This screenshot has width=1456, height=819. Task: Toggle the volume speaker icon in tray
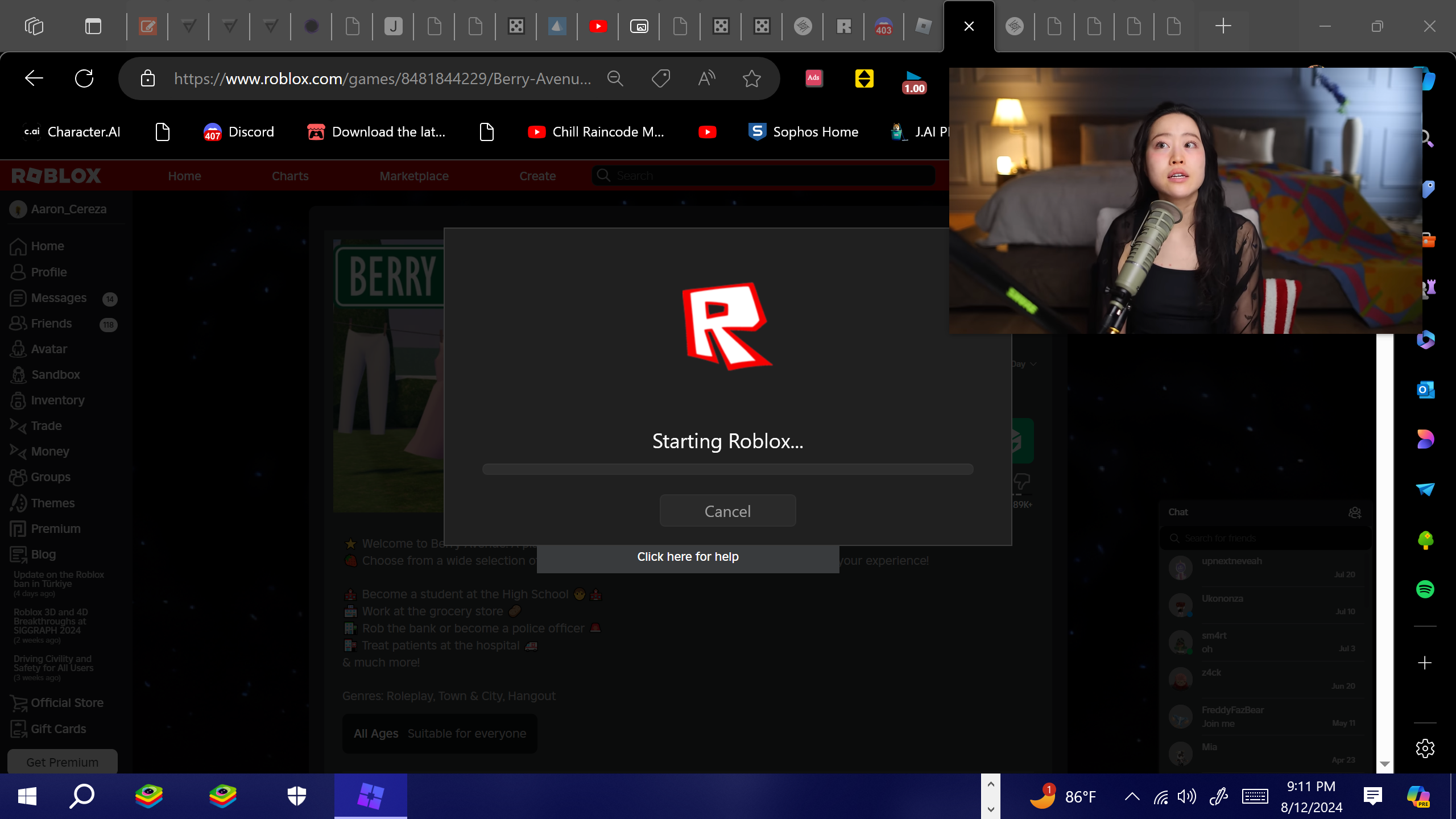tap(1187, 796)
